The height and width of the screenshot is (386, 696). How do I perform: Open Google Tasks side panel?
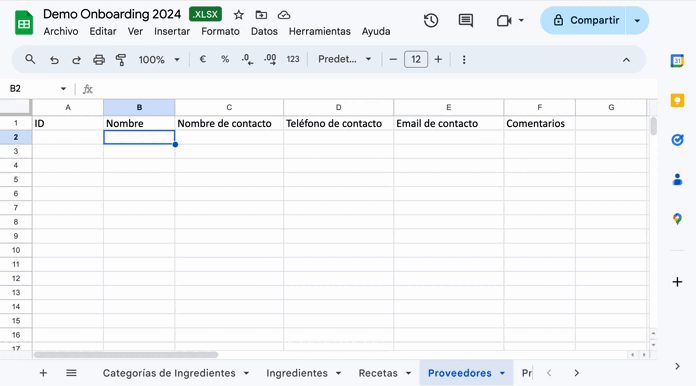pos(677,140)
